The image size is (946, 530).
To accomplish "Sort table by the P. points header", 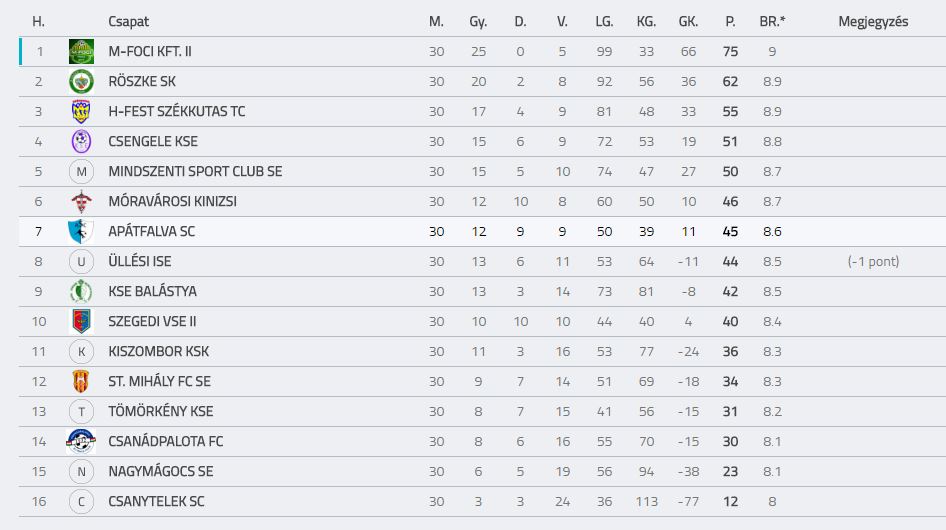I will click(x=730, y=22).
